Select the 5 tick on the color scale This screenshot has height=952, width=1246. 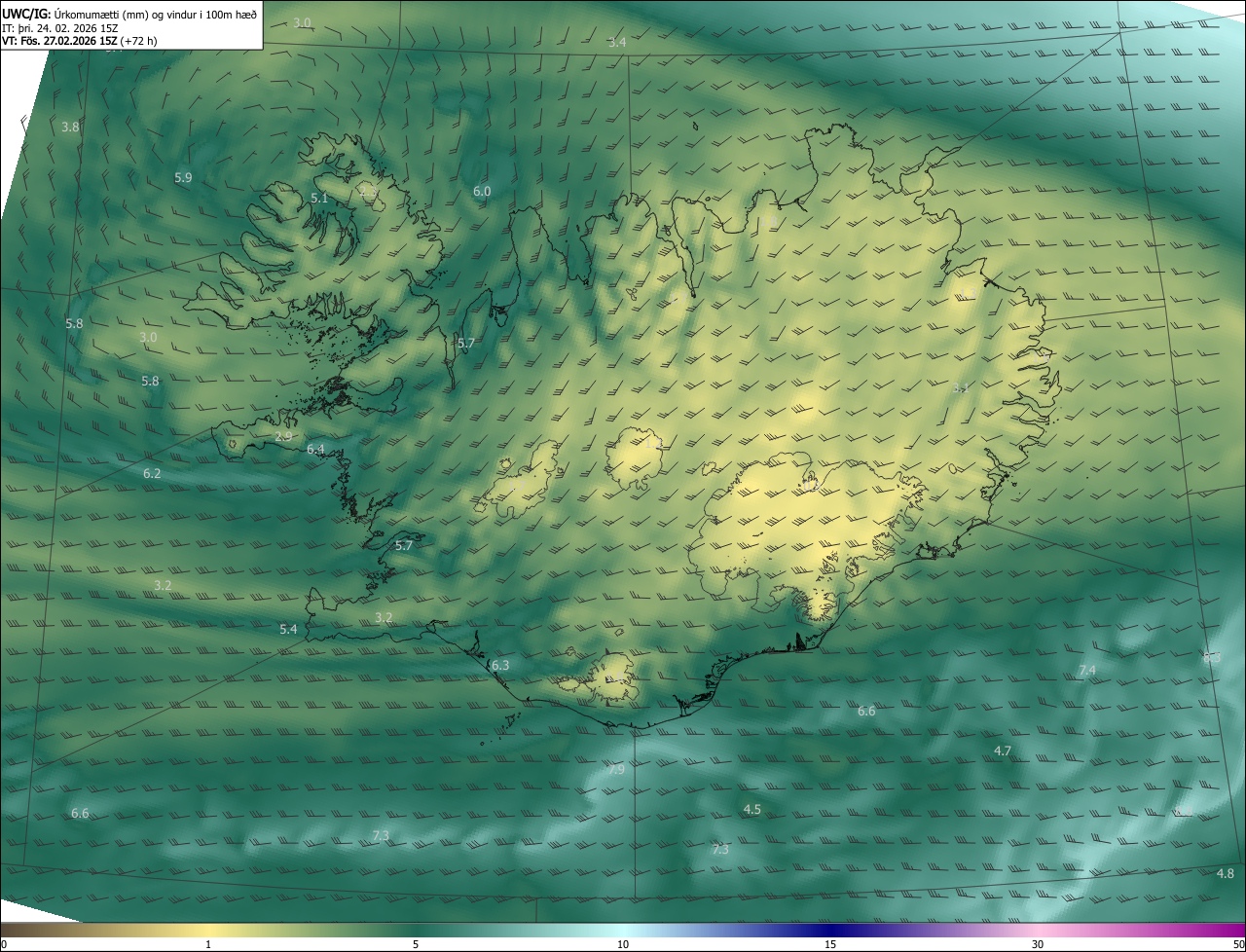pyautogui.click(x=416, y=944)
